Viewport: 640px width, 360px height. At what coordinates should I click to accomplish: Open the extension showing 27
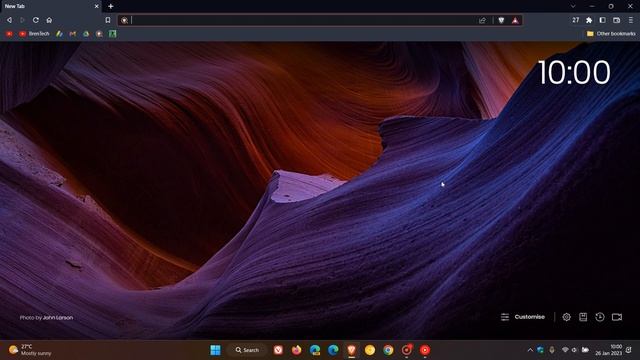pyautogui.click(x=576, y=20)
